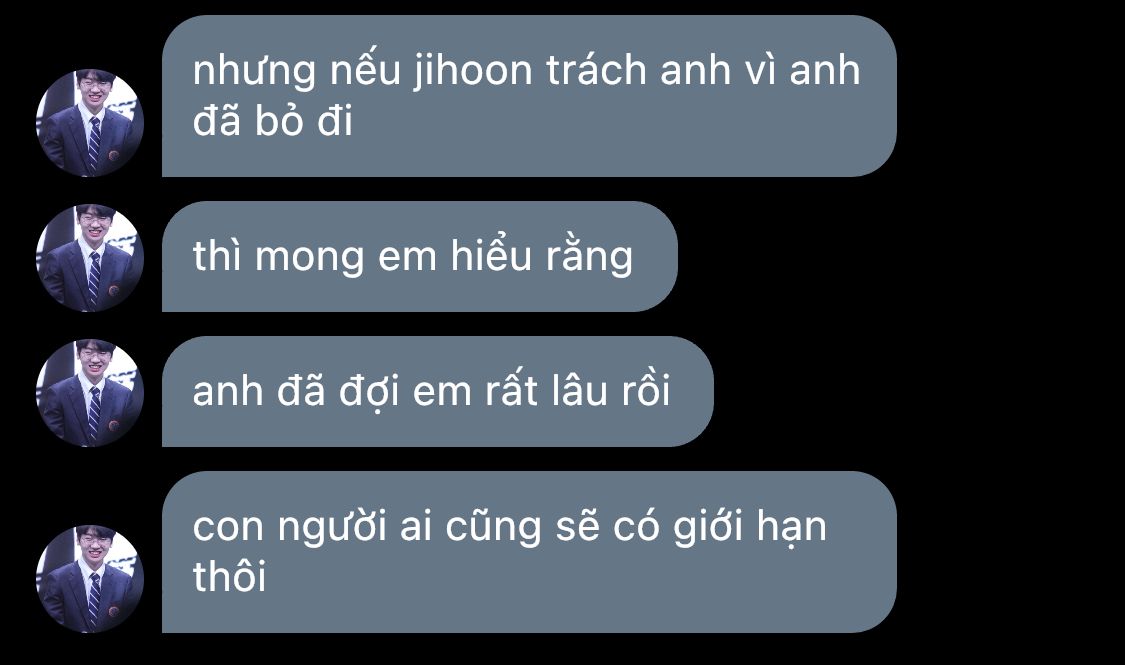Select the "con người ai cũng sẽ có giới hạn" bubble
The height and width of the screenshot is (665, 1125).
point(529,552)
